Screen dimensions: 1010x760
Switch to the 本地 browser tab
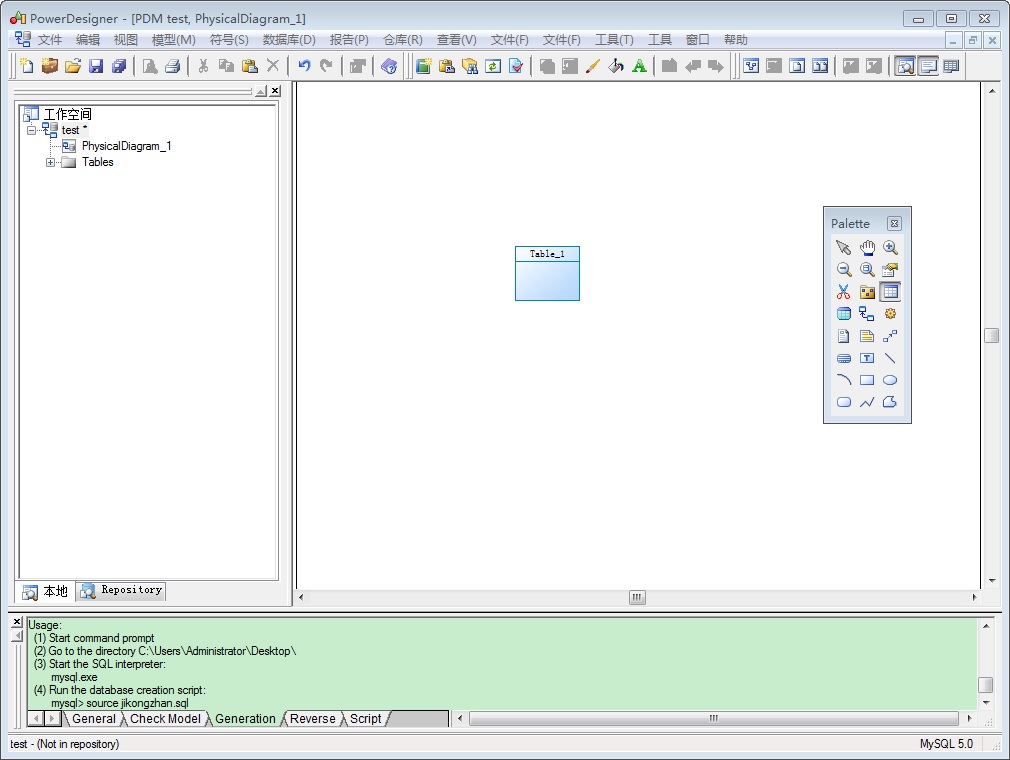click(x=44, y=591)
